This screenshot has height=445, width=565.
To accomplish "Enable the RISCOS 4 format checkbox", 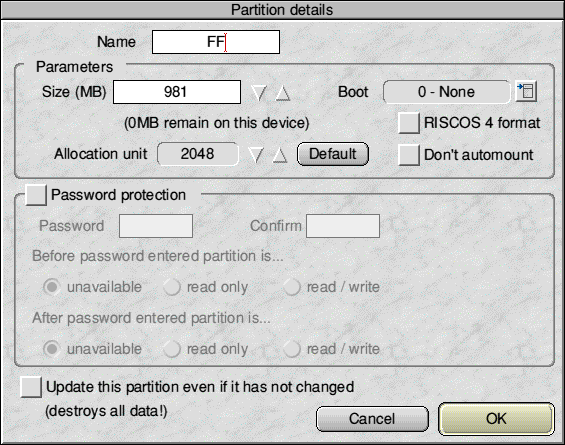I will pyautogui.click(x=409, y=123).
